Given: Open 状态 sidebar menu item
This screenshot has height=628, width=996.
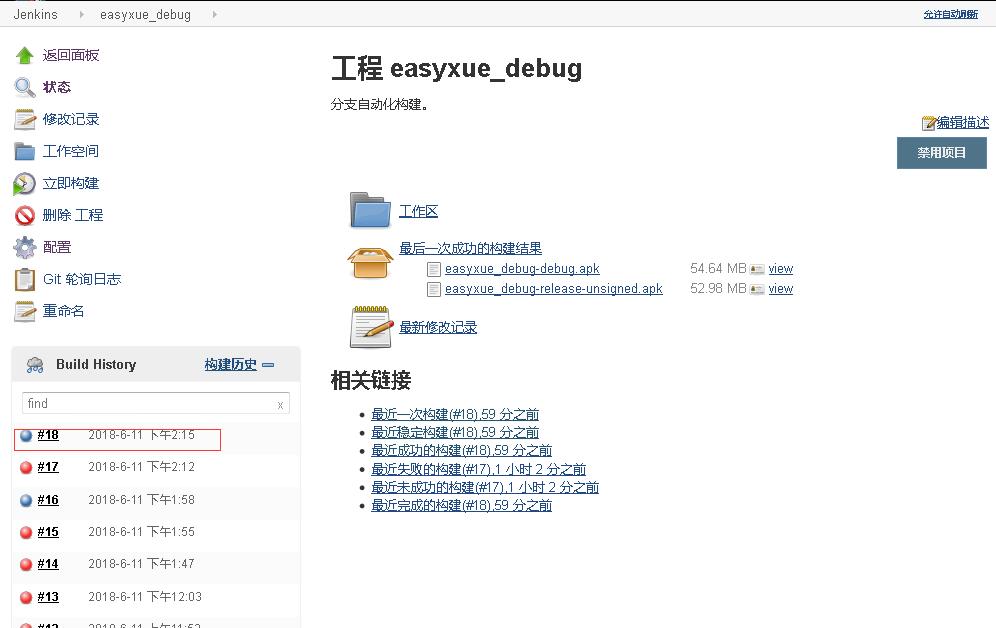Looking at the screenshot, I should click(57, 88).
